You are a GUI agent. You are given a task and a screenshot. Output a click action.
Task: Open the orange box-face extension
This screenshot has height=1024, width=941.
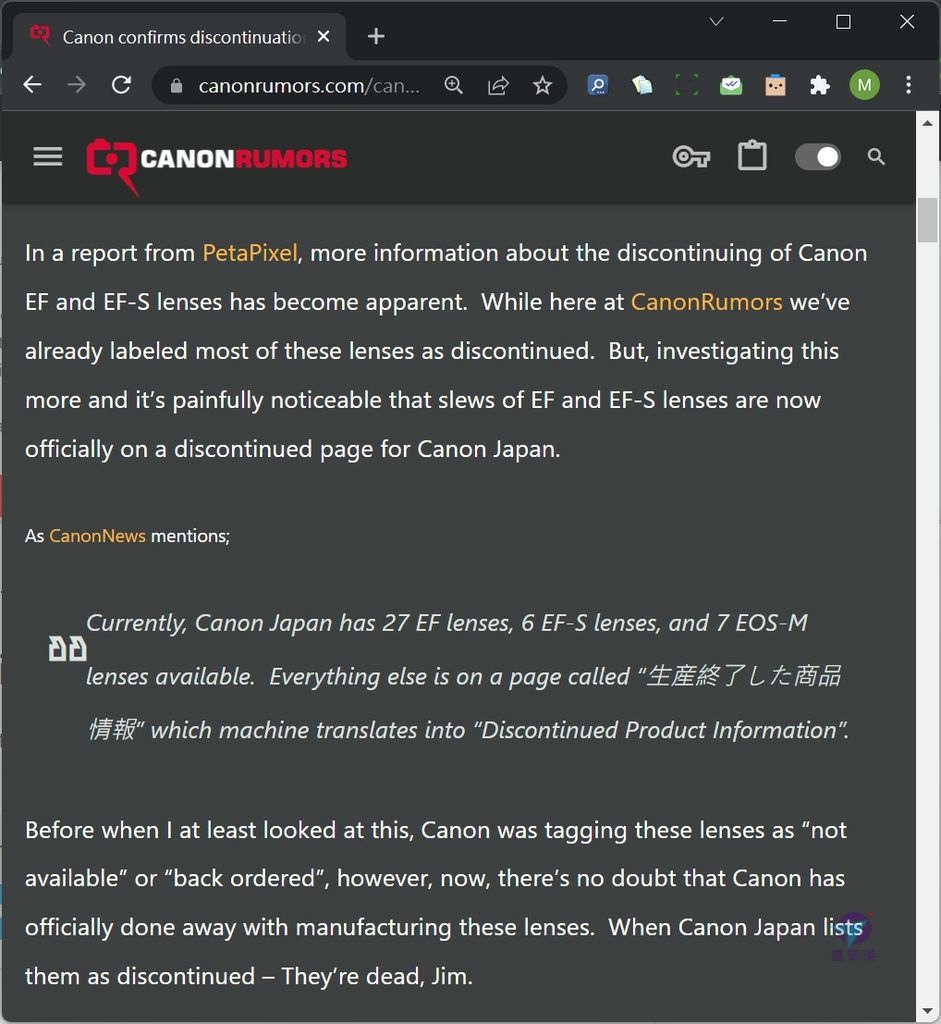pyautogui.click(x=775, y=85)
